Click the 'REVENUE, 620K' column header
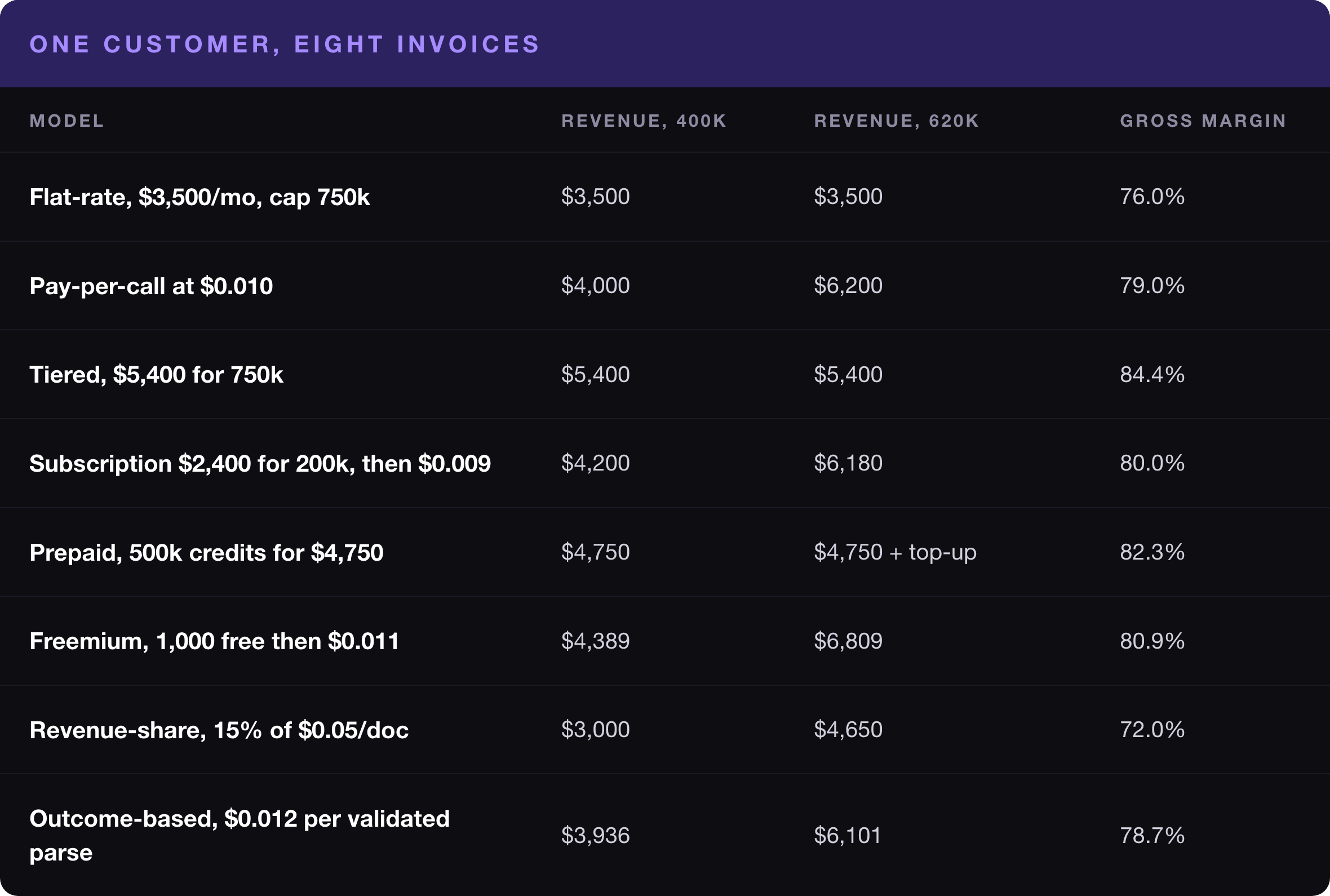This screenshot has height=896, width=1330. pyautogui.click(x=897, y=121)
